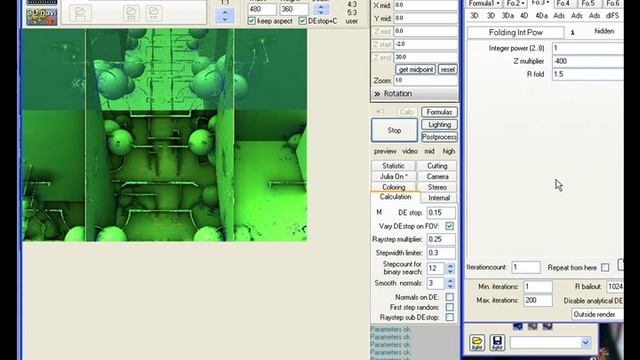640x360 pixels.
Task: Set aspect ratio to 5:3
Action: (352, 13)
